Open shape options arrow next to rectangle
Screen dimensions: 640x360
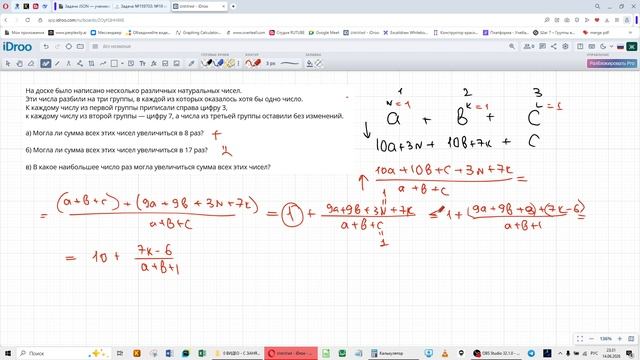coord(122,63)
